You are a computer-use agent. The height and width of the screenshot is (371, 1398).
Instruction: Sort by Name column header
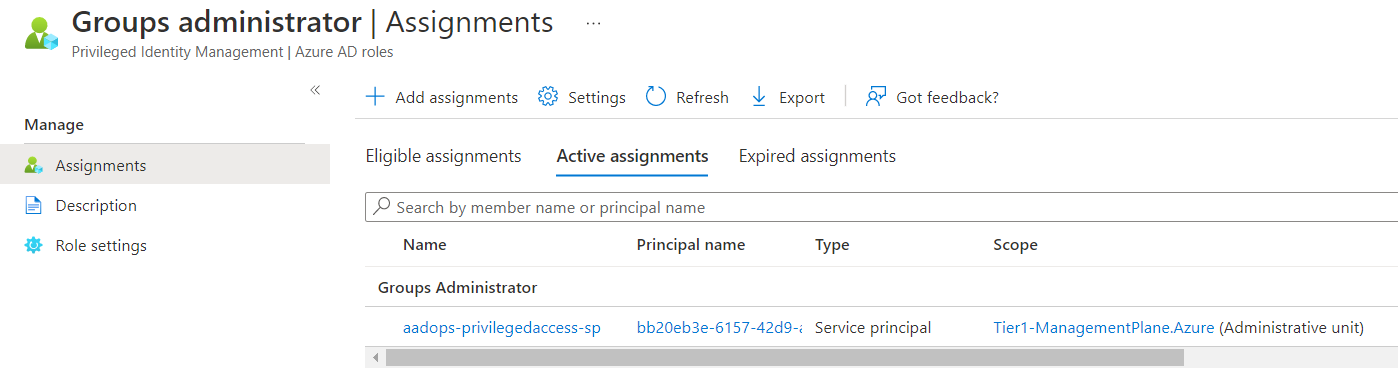tap(425, 245)
